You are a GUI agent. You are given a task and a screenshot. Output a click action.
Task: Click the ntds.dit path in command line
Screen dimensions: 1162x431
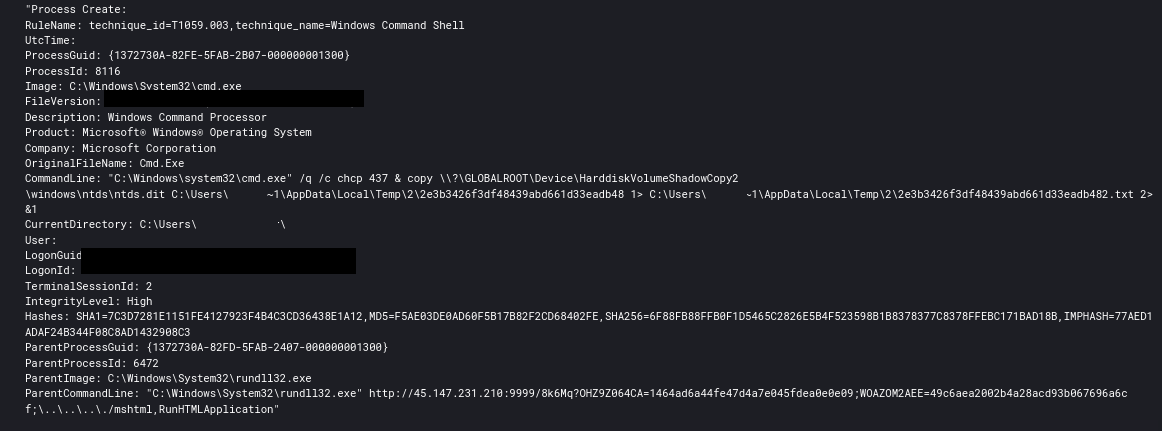click(96, 194)
